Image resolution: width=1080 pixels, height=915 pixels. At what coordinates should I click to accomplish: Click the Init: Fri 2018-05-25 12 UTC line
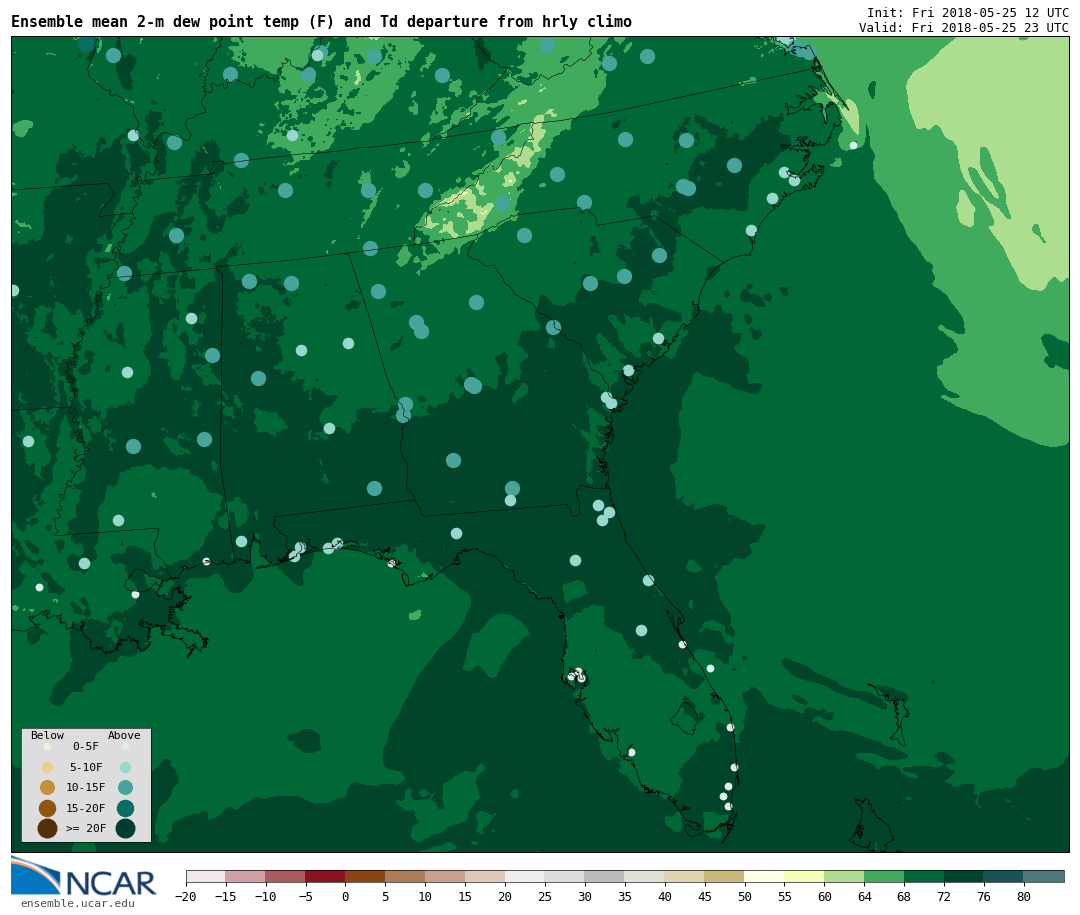pyautogui.click(x=968, y=13)
